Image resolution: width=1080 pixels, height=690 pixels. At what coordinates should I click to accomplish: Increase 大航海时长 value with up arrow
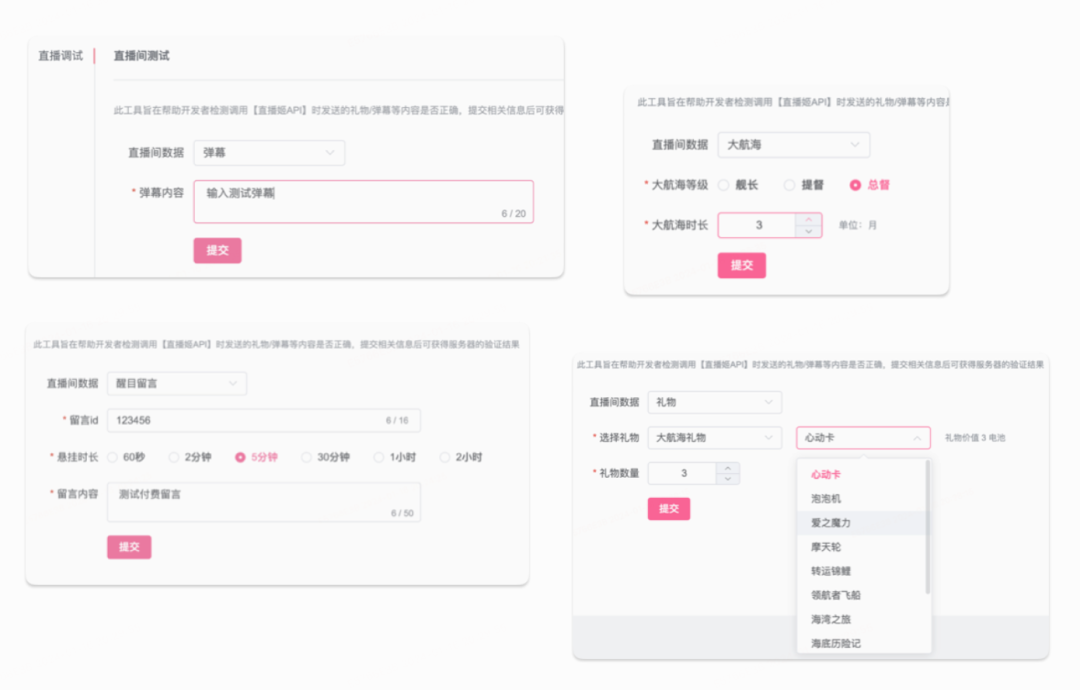(x=809, y=219)
